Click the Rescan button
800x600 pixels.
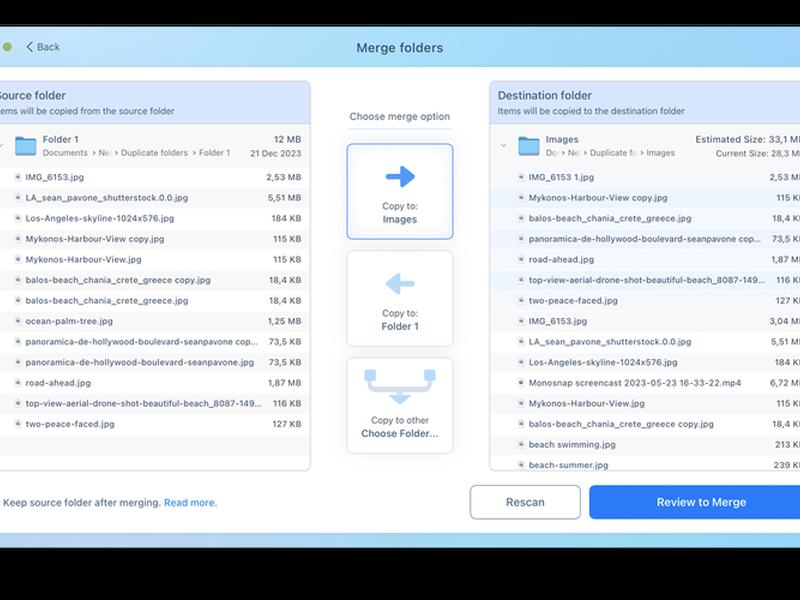pos(525,502)
